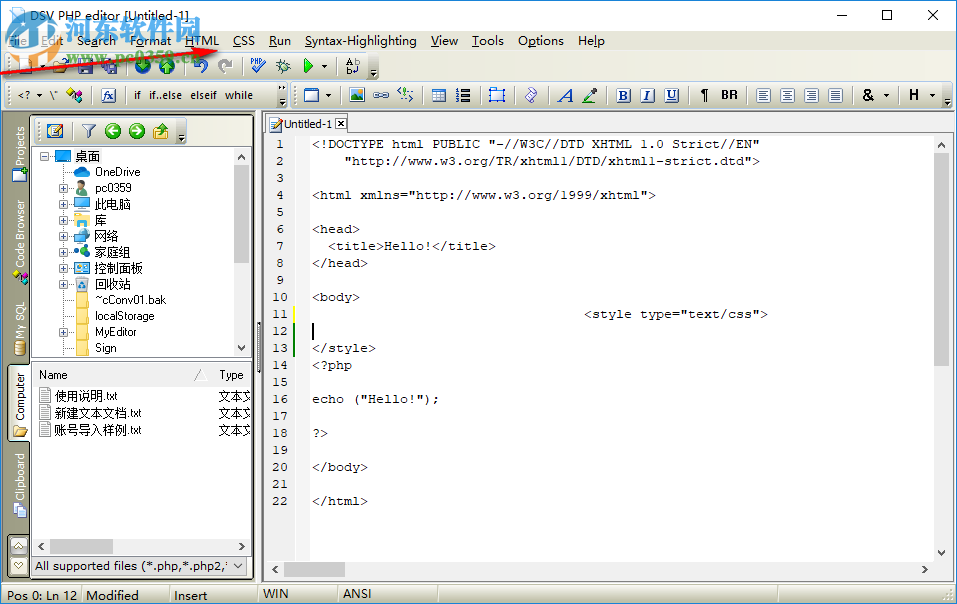
Task: Open the insert table tool
Action: pos(438,95)
